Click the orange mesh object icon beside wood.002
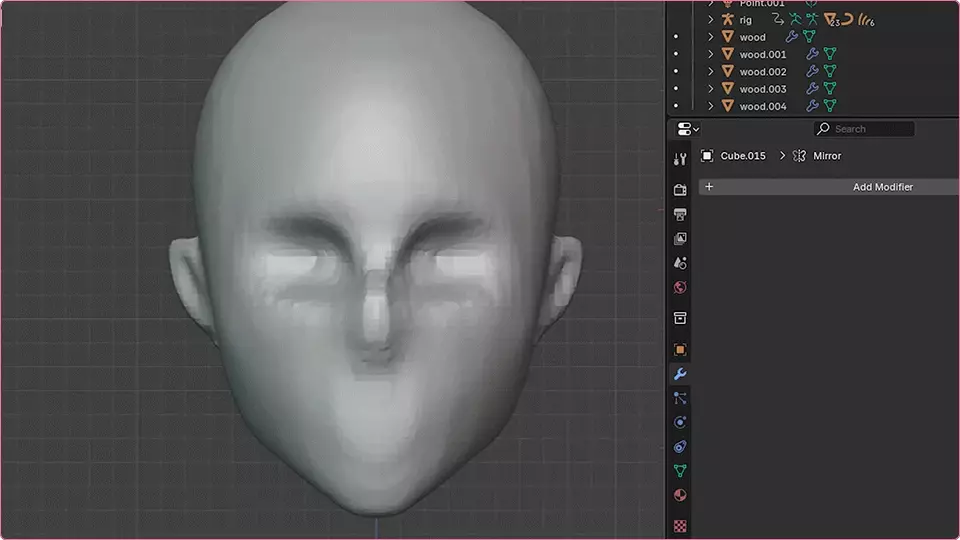Image resolution: width=960 pixels, height=540 pixels. coord(727,71)
